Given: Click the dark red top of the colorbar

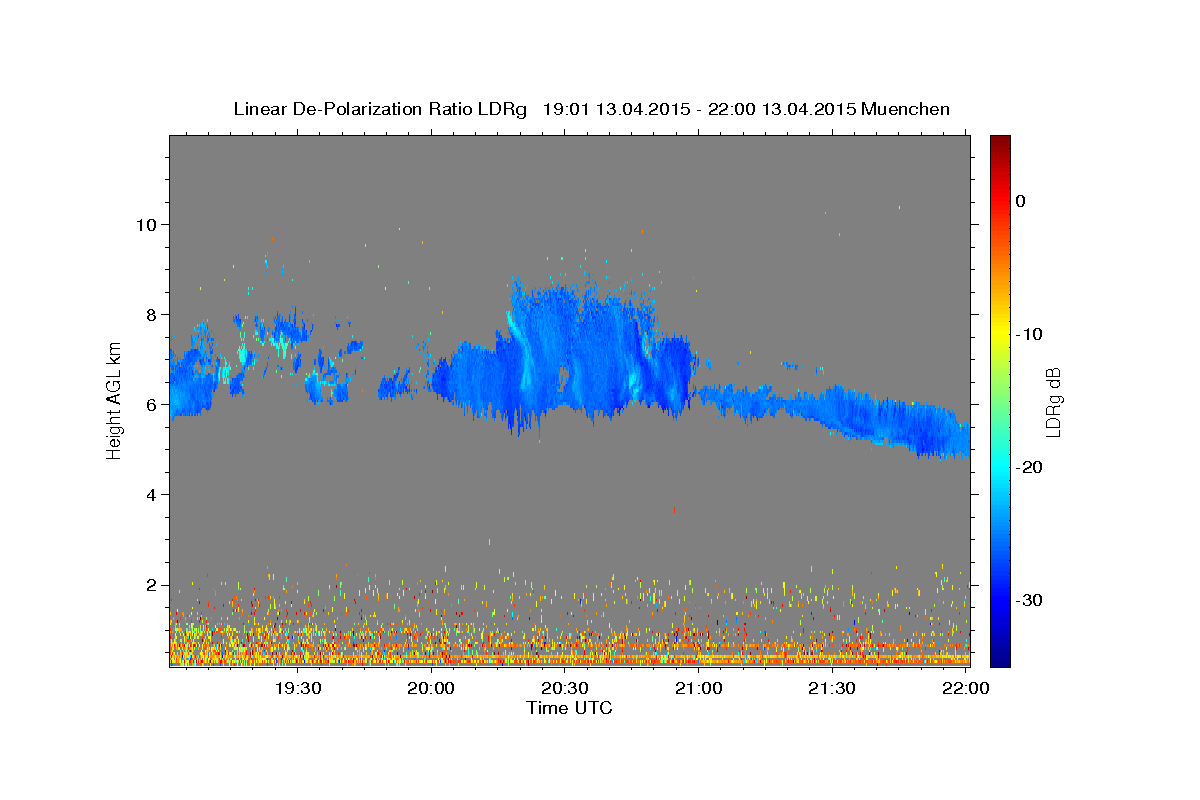Looking at the screenshot, I should click(1000, 142).
